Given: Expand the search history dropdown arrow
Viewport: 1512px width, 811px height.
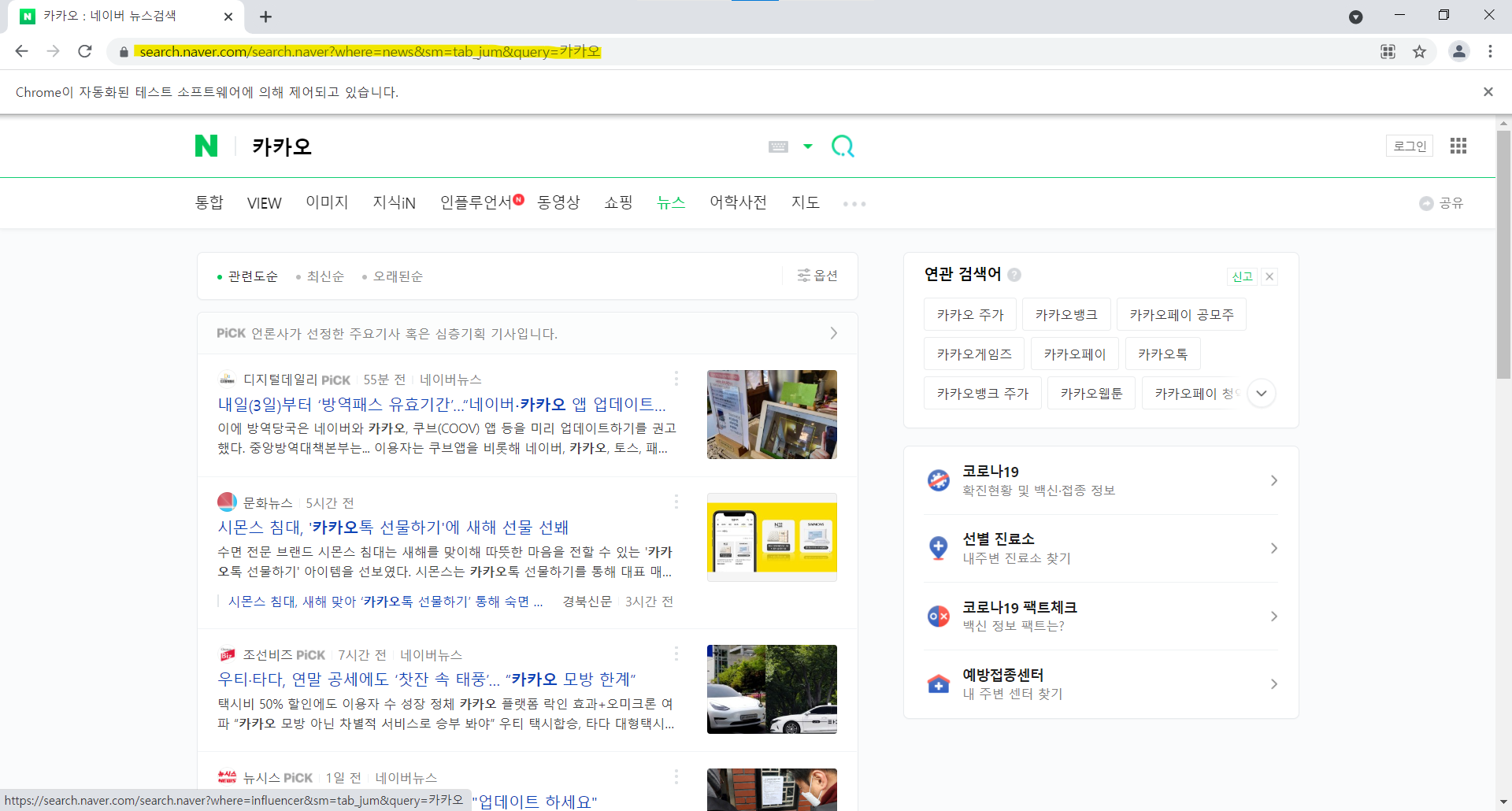Looking at the screenshot, I should tap(808, 146).
